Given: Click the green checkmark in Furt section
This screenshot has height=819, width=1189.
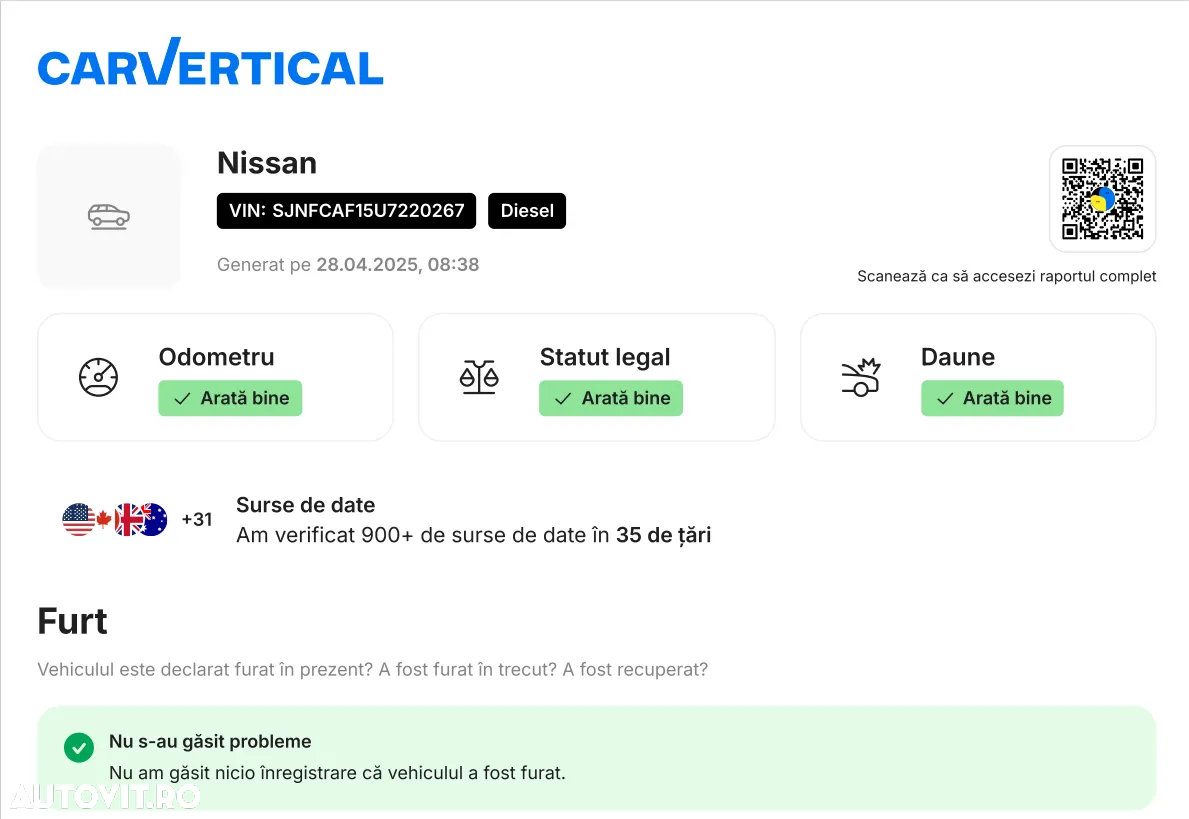Looking at the screenshot, I should (x=79, y=747).
